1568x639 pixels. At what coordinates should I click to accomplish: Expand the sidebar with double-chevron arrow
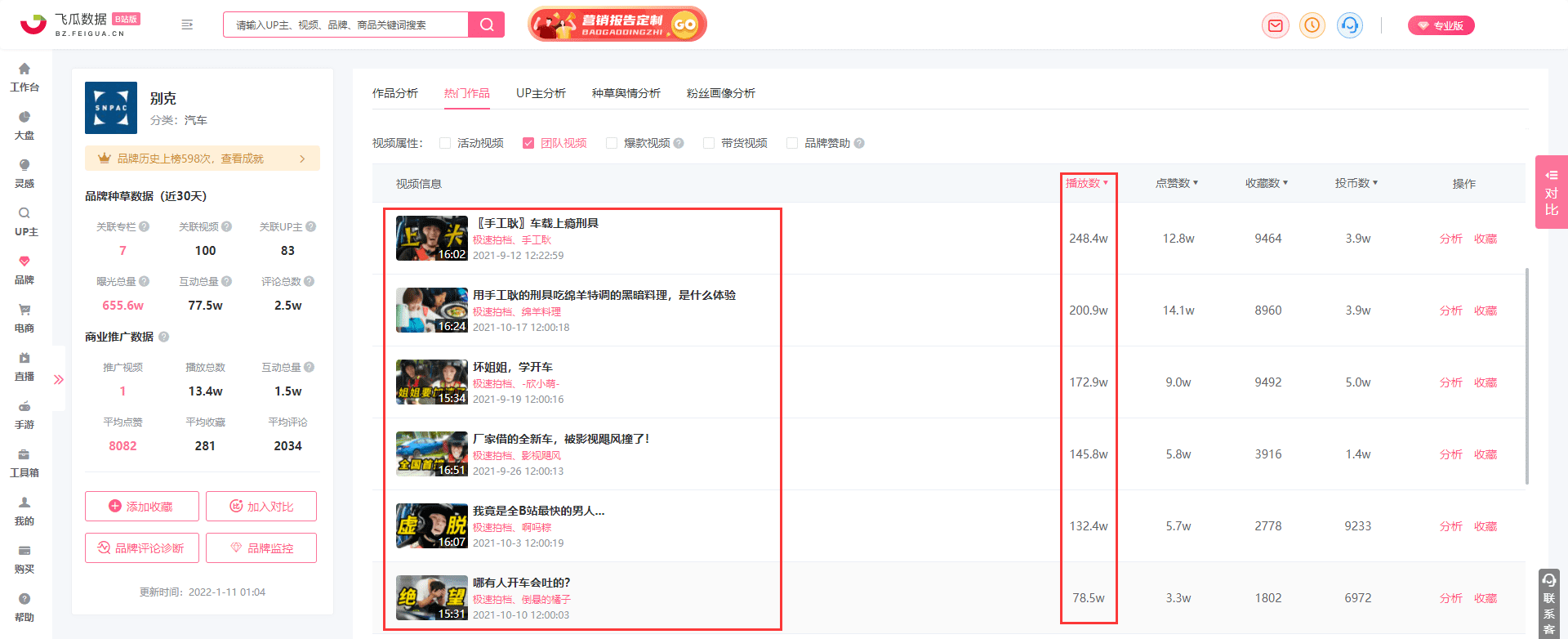coord(59,379)
